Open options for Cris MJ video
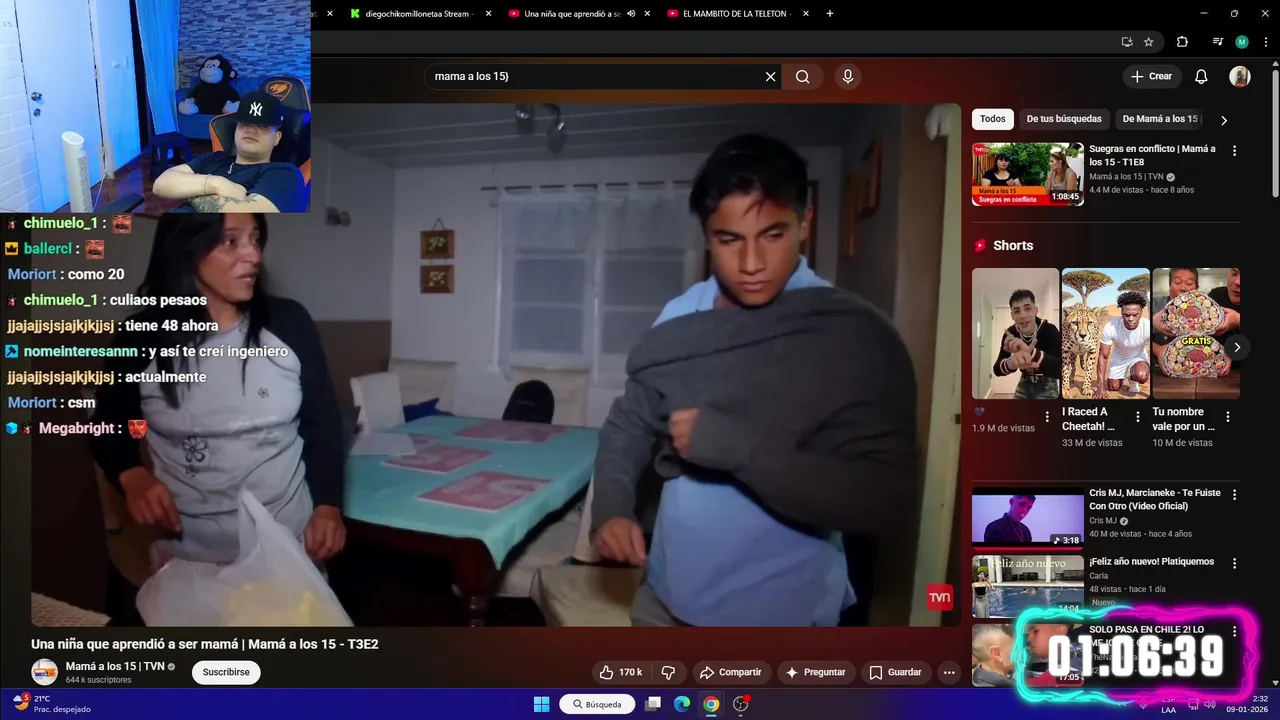1280x720 pixels. tap(1234, 495)
